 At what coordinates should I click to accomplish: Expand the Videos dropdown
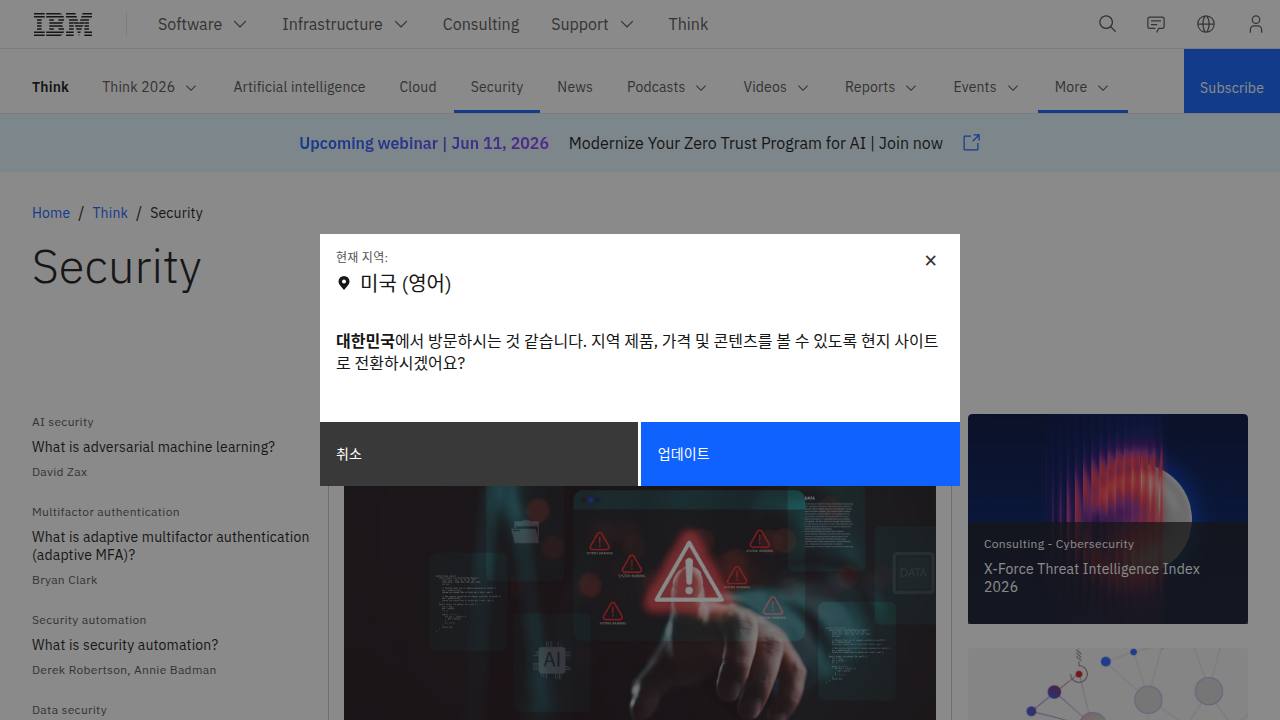click(776, 87)
